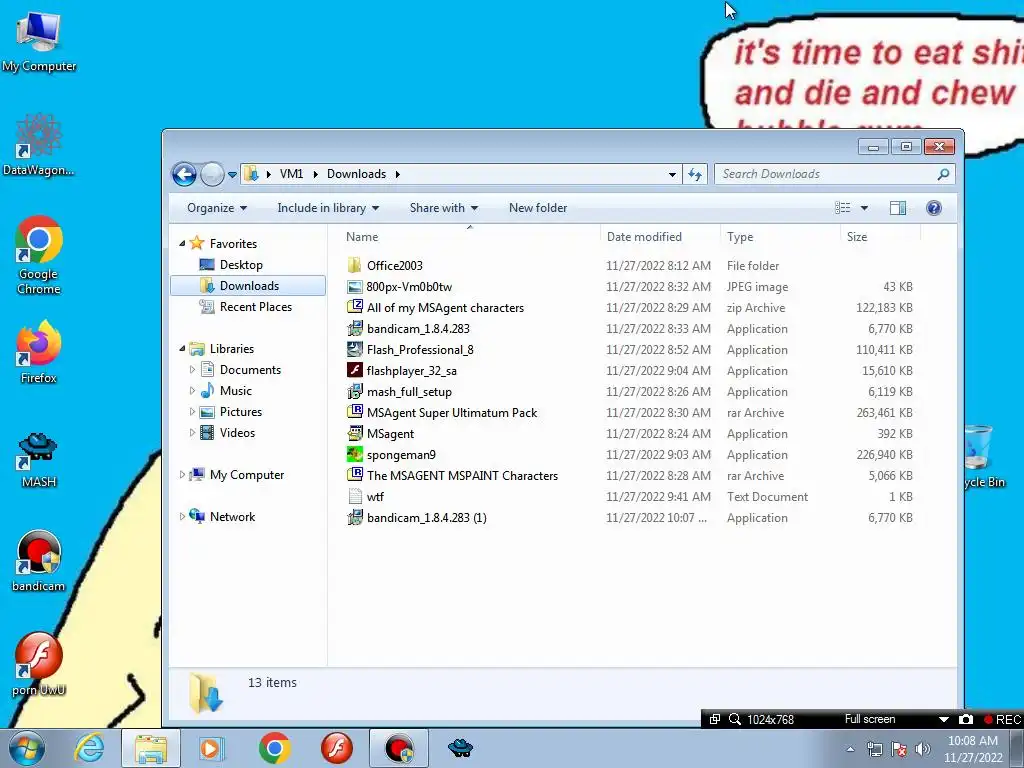Click the greyed-out Forward arrow button

point(212,174)
